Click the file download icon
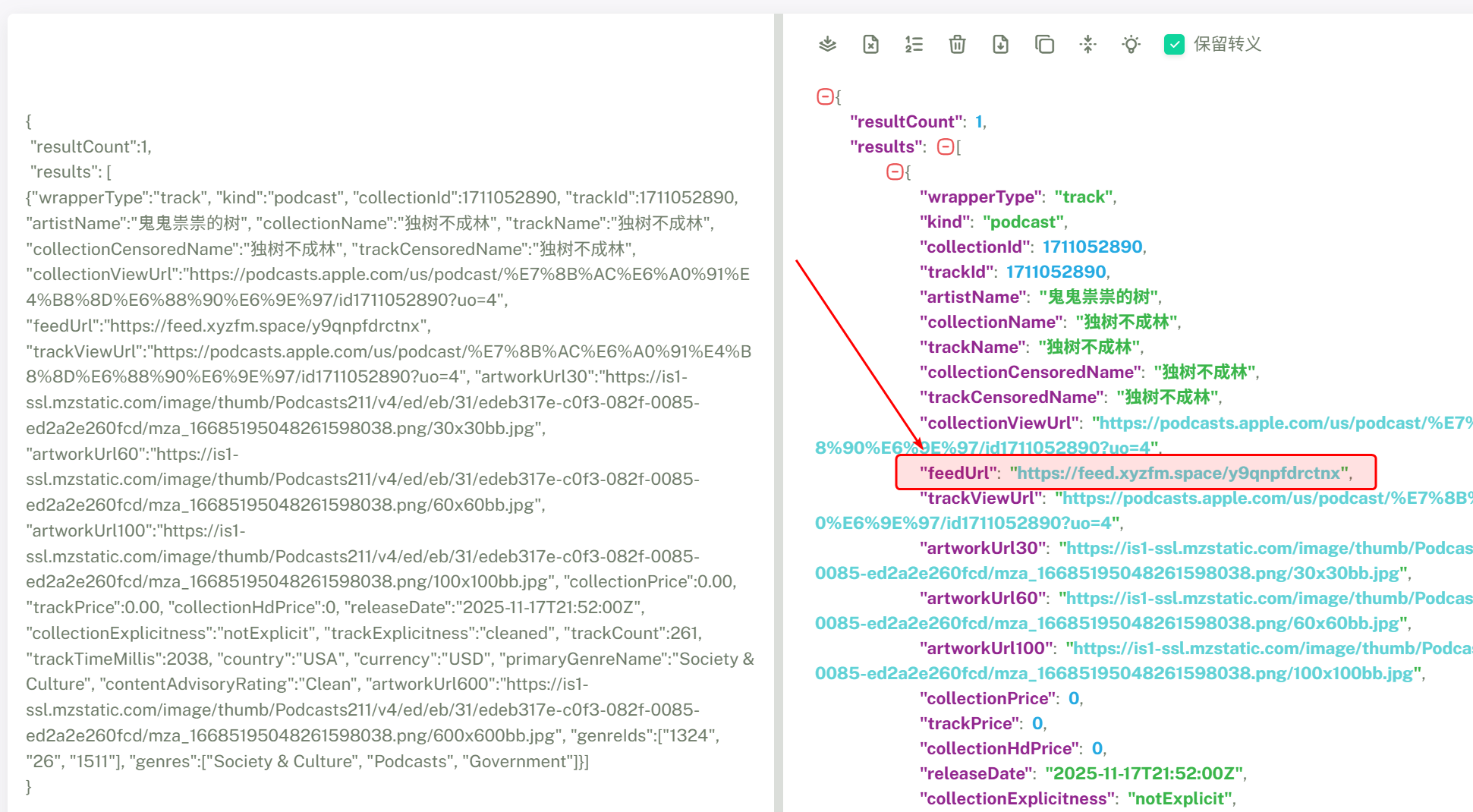The width and height of the screenshot is (1473, 812). pyautogui.click(x=1000, y=44)
